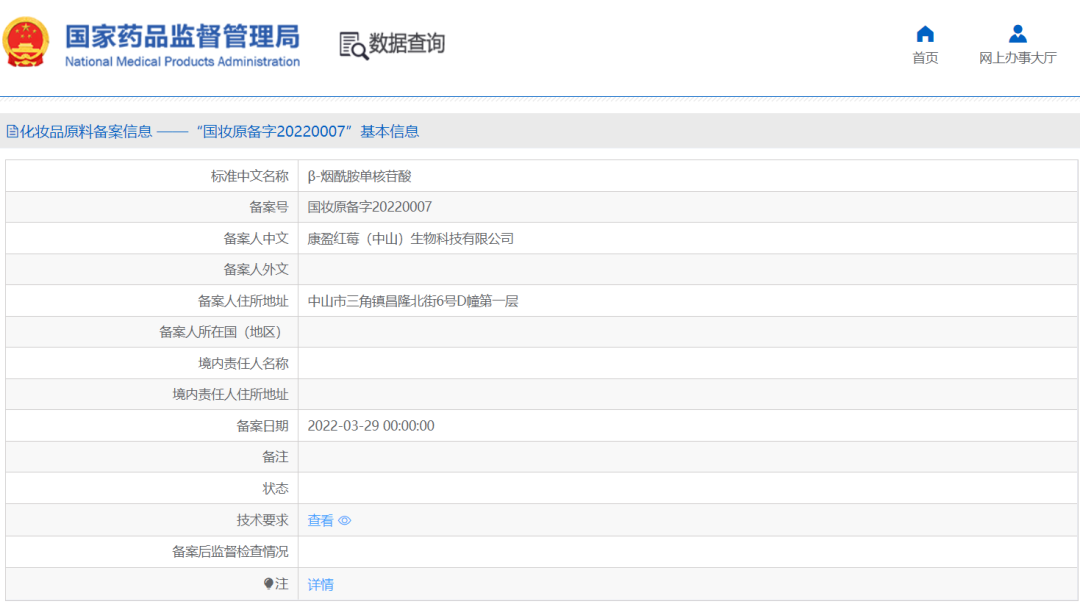Click the 查看 technical requirements link
Viewport: 1080px width, 604px height.
click(x=320, y=521)
